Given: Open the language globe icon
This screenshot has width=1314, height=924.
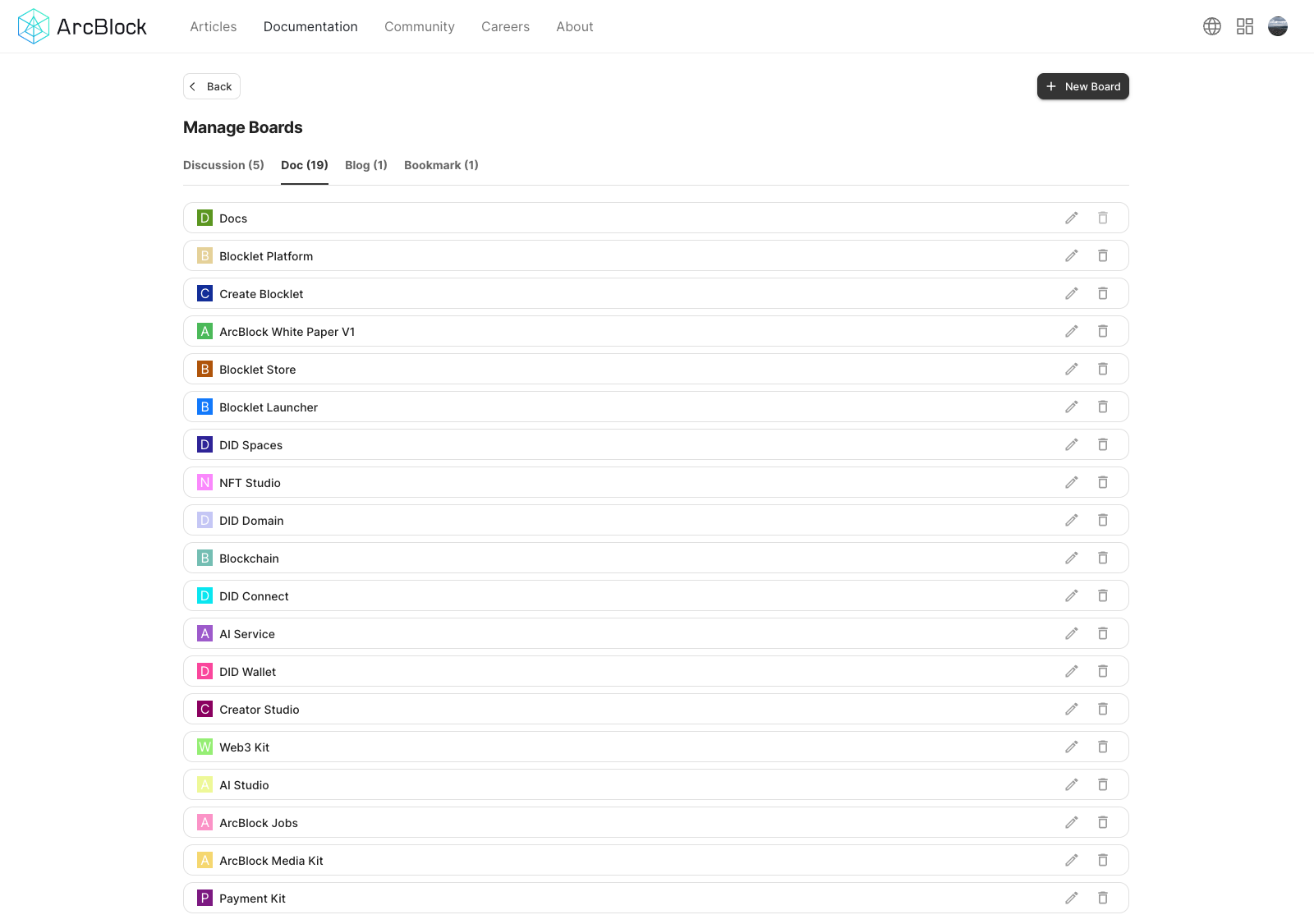Looking at the screenshot, I should [1211, 26].
